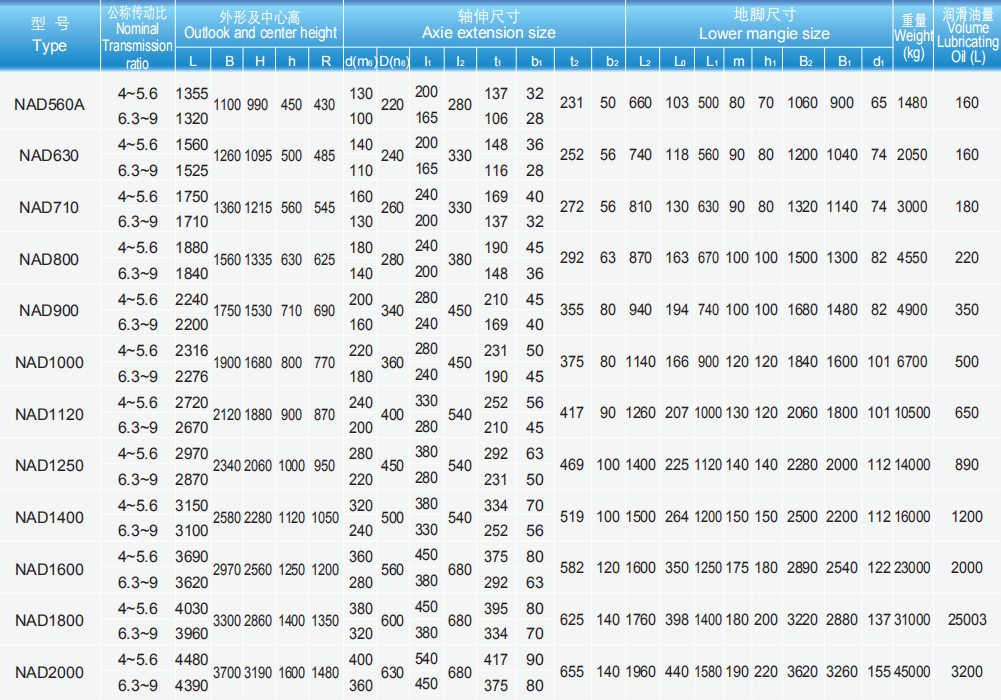Click the 10500 weight value for NAD1120
Viewport: 1001px width, 700px height.
click(911, 413)
